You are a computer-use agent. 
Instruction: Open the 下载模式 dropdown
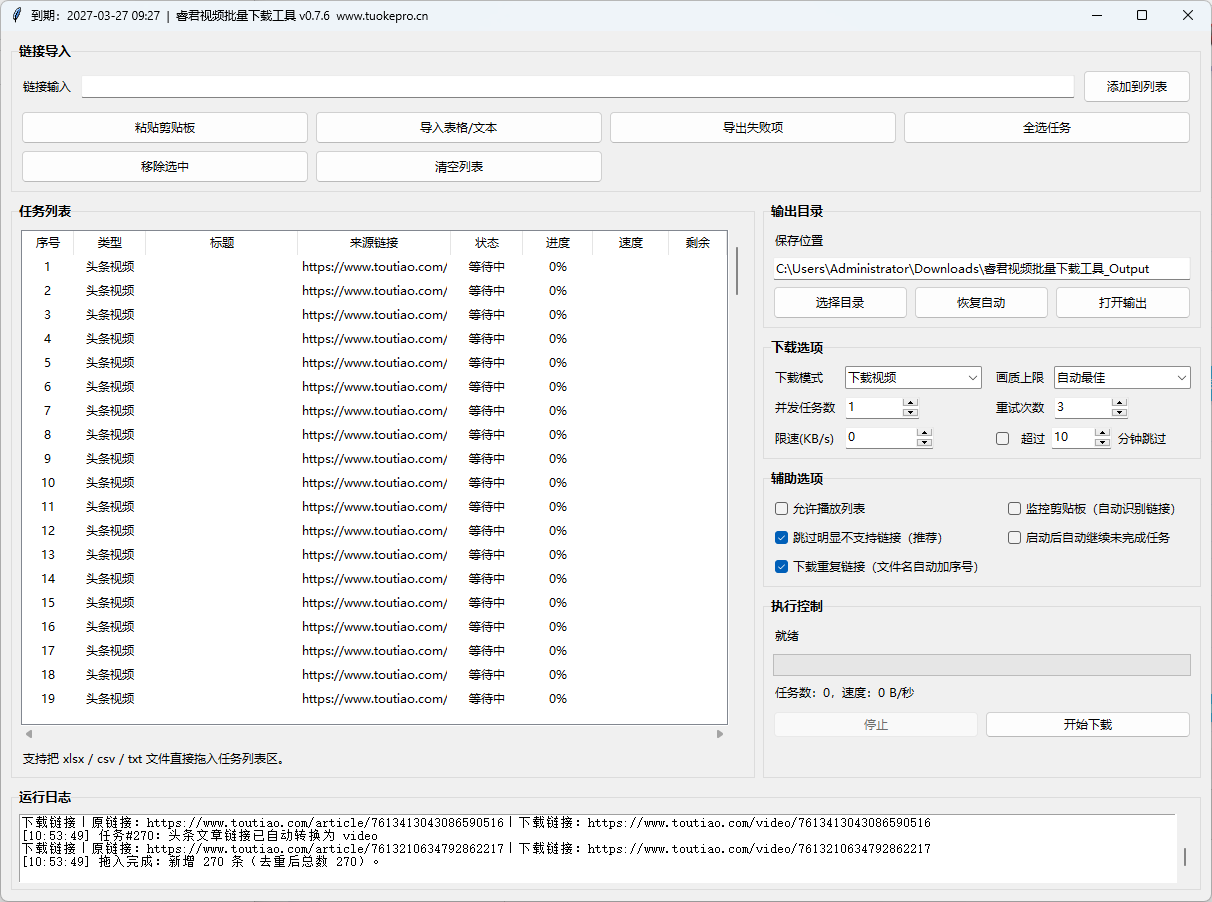click(913, 378)
